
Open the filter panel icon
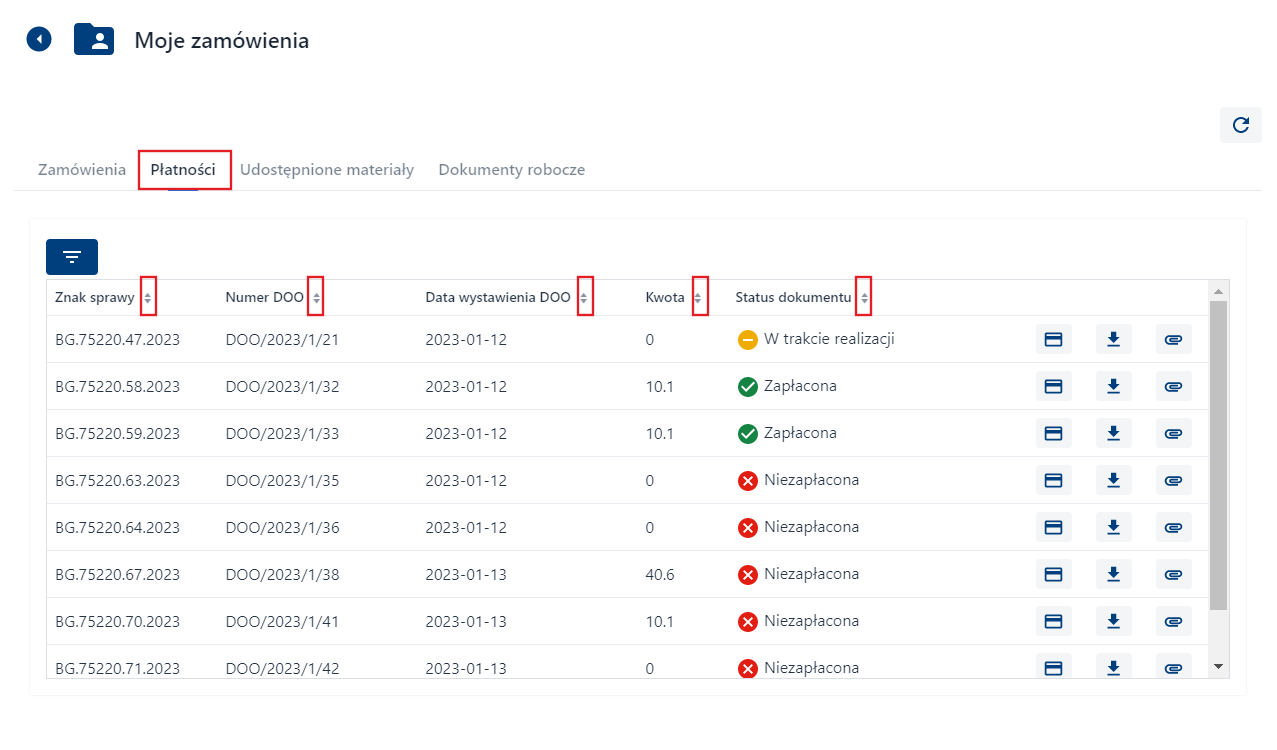click(x=71, y=256)
